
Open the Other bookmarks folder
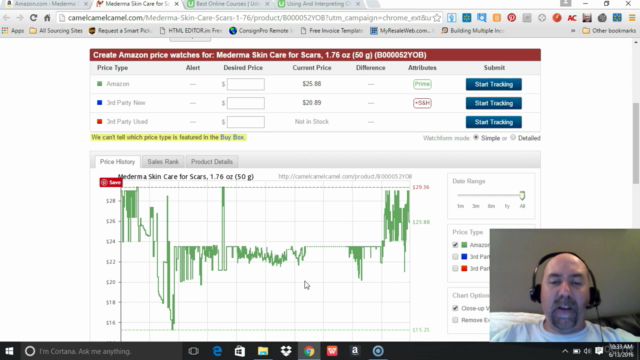(x=609, y=31)
